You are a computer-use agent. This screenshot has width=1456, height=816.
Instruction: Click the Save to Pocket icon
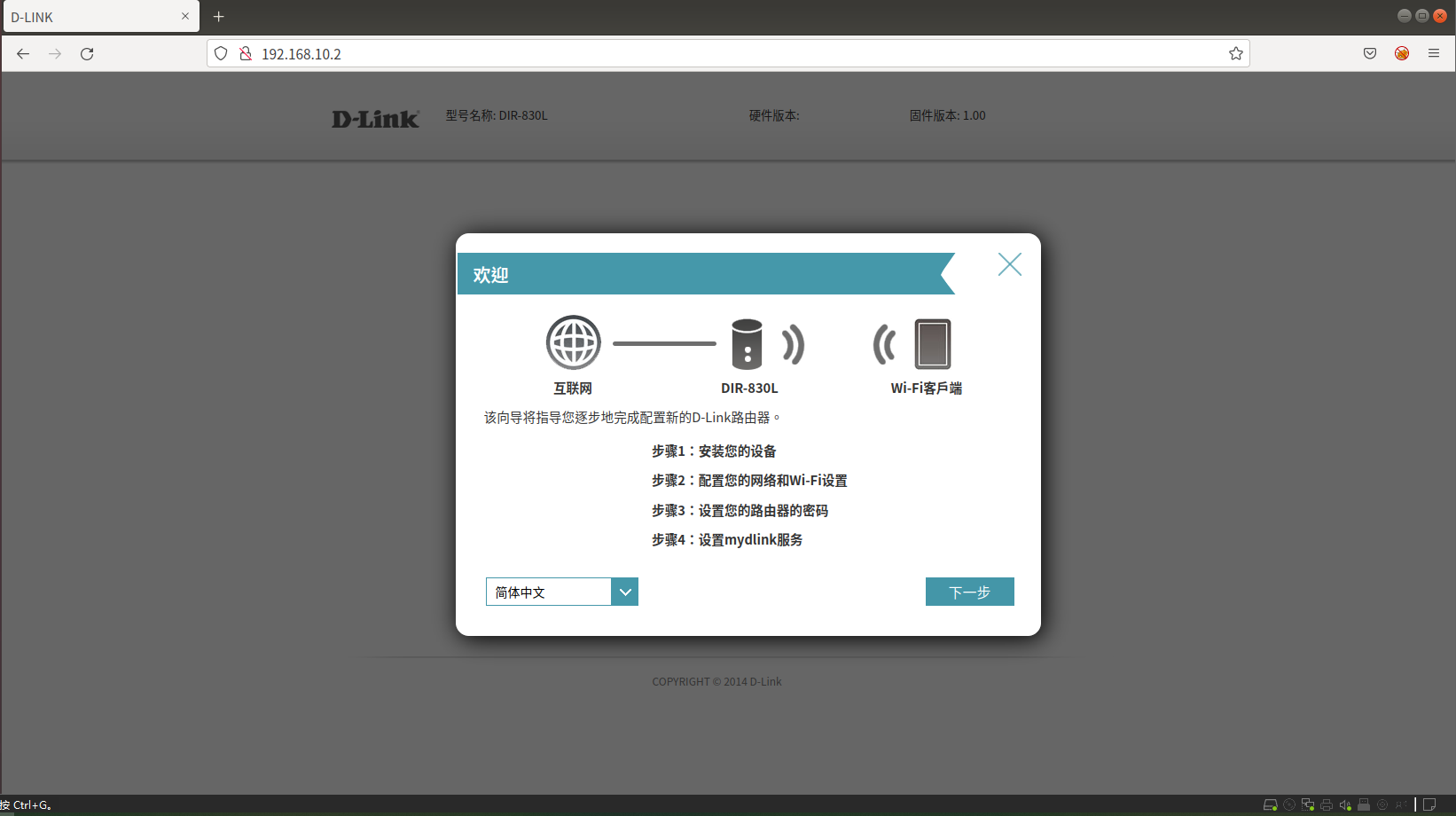pos(1370,54)
